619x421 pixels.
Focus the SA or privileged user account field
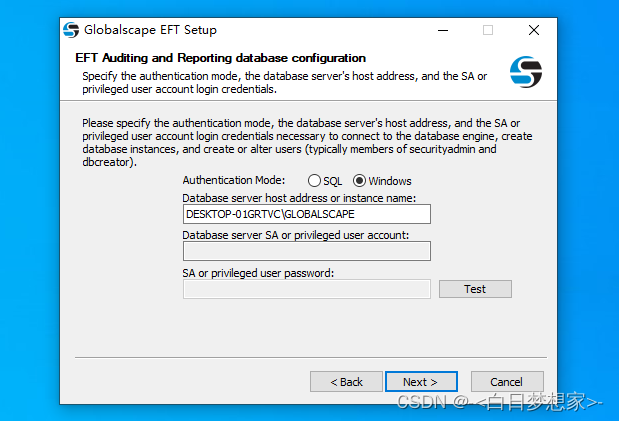pyautogui.click(x=306, y=251)
